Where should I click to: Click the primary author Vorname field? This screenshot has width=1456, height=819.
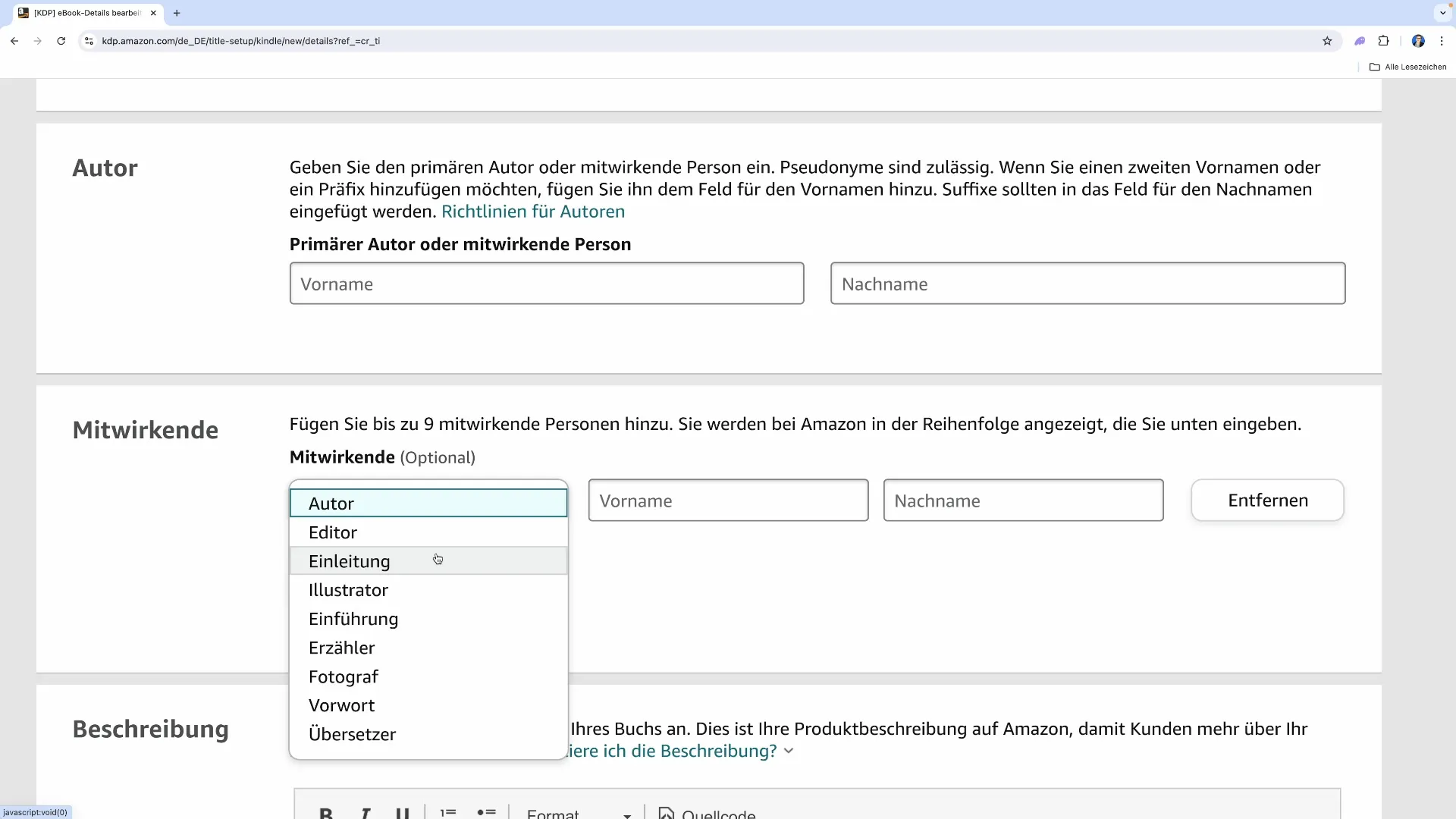[x=546, y=284]
